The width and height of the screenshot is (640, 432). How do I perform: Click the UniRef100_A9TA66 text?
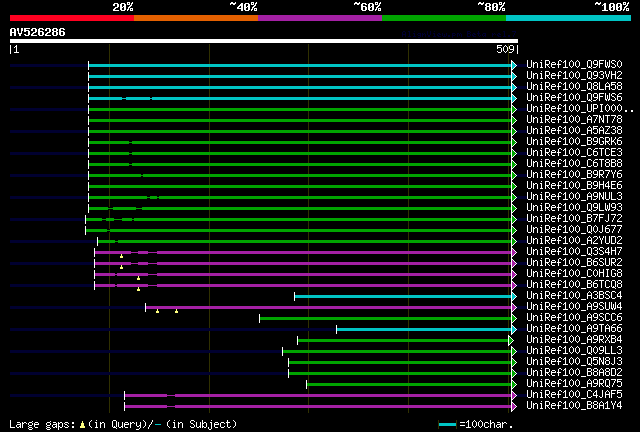[574, 329]
